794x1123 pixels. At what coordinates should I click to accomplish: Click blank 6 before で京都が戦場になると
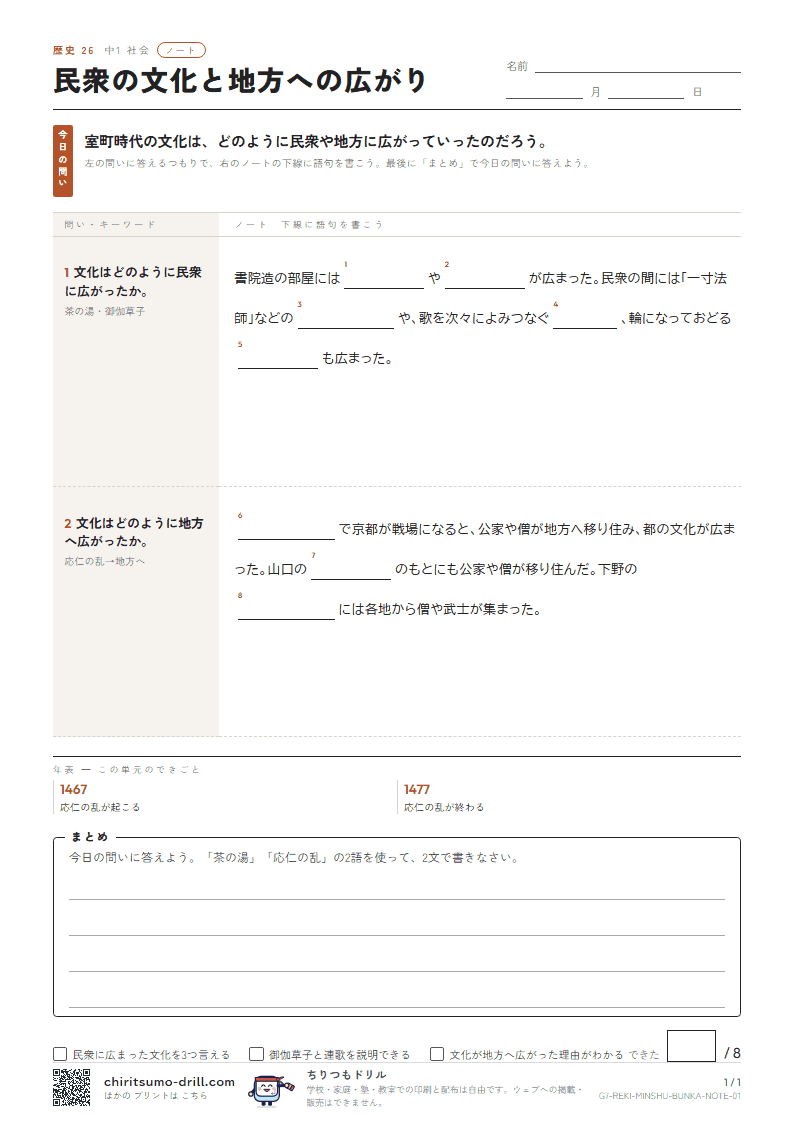point(286,530)
